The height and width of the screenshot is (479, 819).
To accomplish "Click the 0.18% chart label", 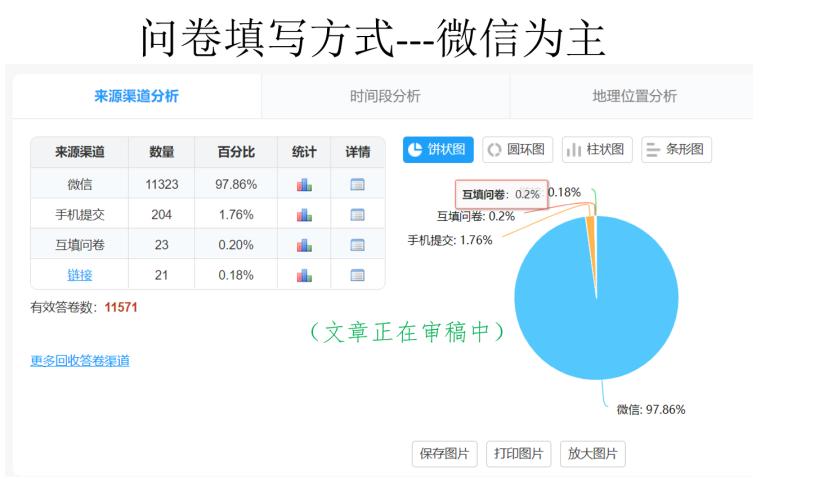I will [564, 192].
